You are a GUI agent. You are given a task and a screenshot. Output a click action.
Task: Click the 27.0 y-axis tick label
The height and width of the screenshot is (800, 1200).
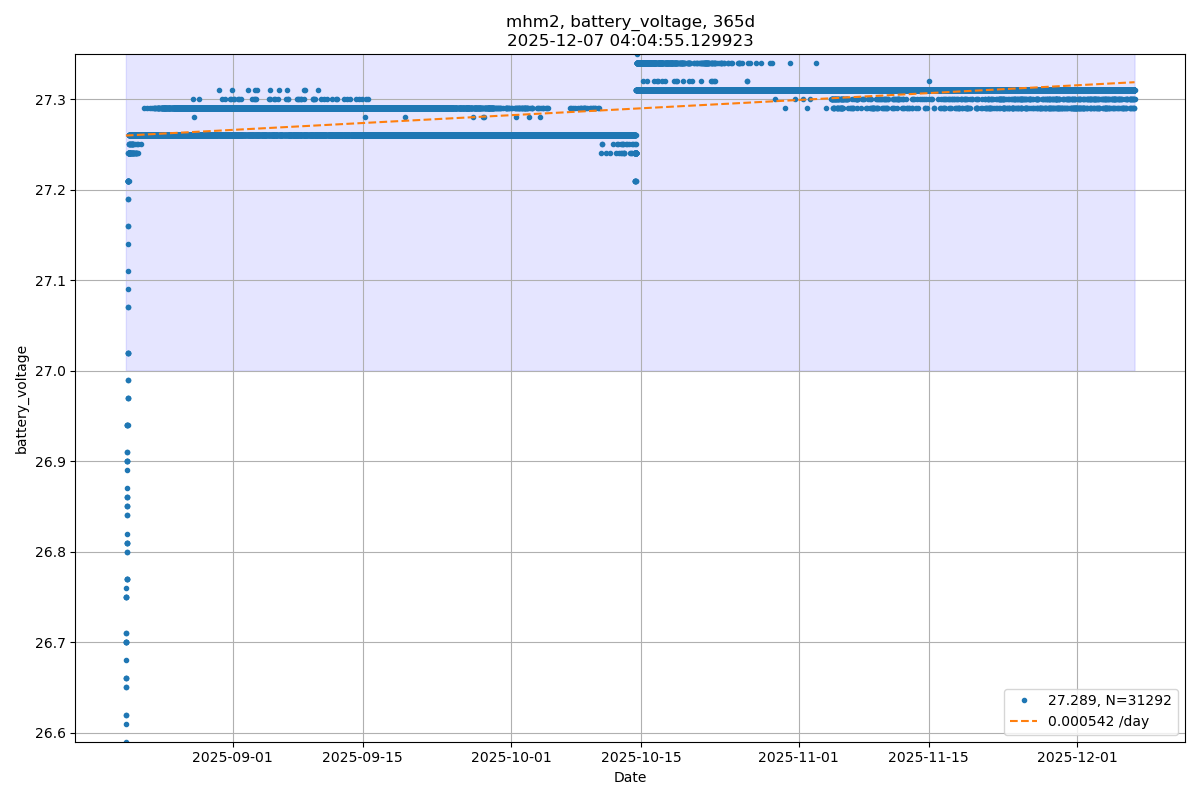[x=52, y=371]
